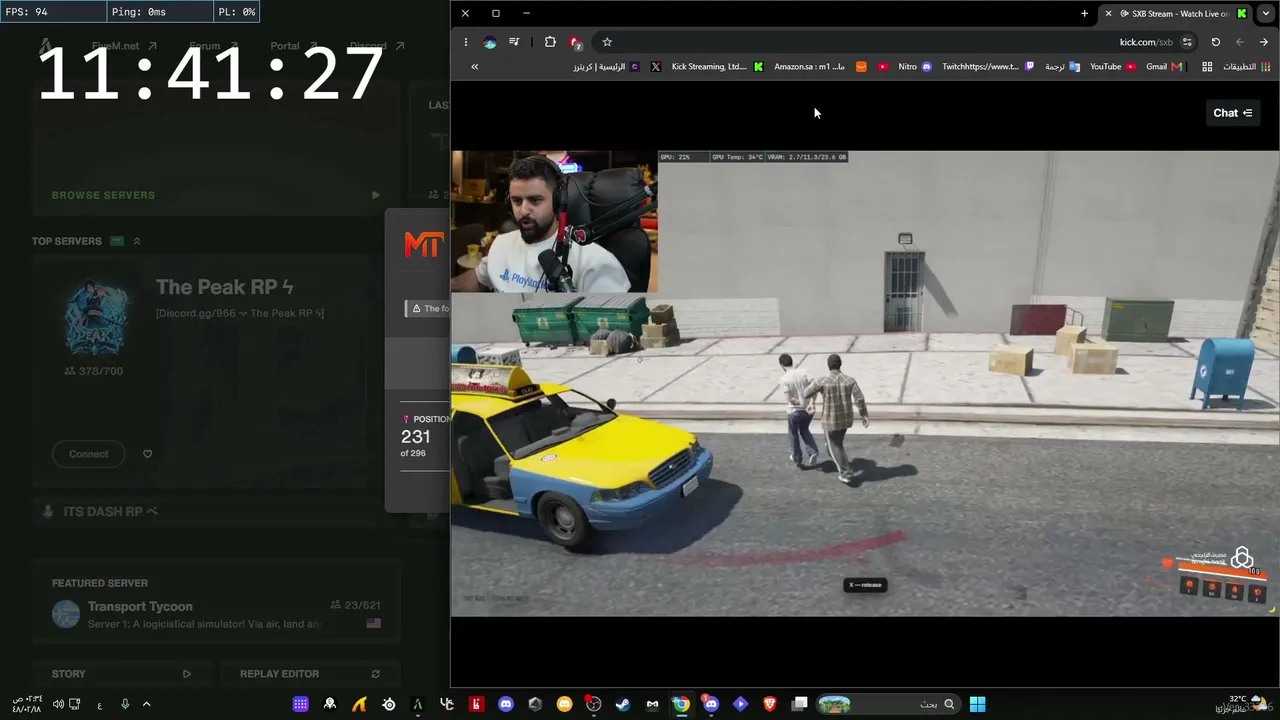Click the tab groups grid icon
Viewport: 1280px width, 720px height.
pyautogui.click(x=1207, y=67)
